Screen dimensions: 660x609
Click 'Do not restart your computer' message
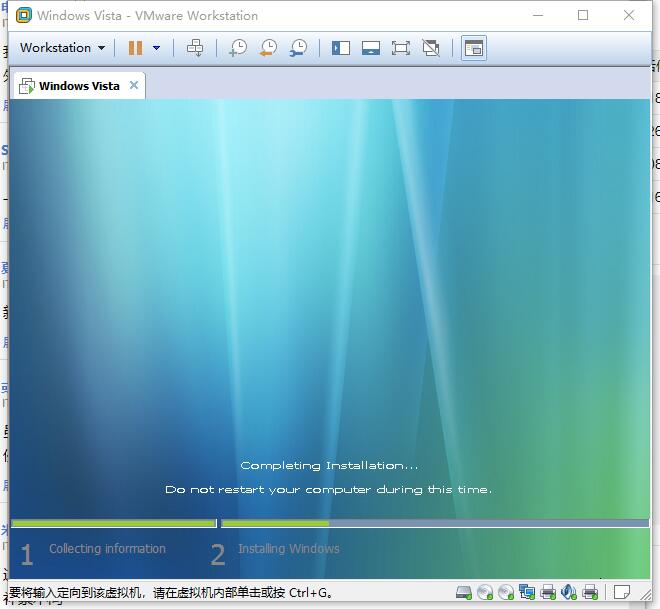(x=328, y=489)
